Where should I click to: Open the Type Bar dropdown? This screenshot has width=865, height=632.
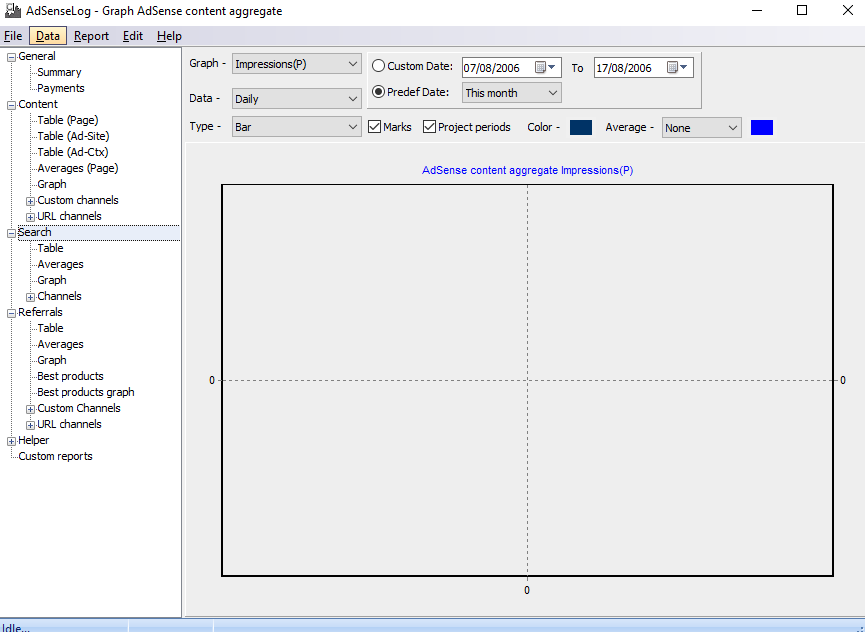(x=297, y=127)
